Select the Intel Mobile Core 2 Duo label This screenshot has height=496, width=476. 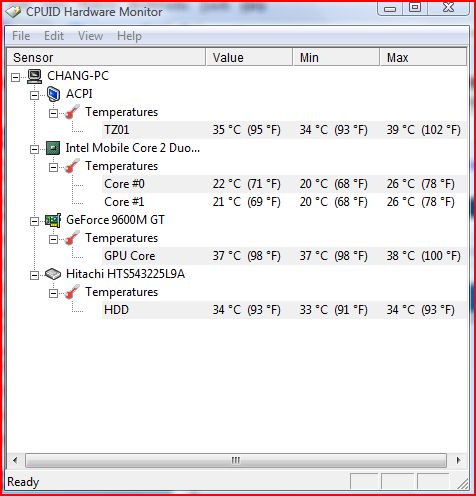pos(133,148)
